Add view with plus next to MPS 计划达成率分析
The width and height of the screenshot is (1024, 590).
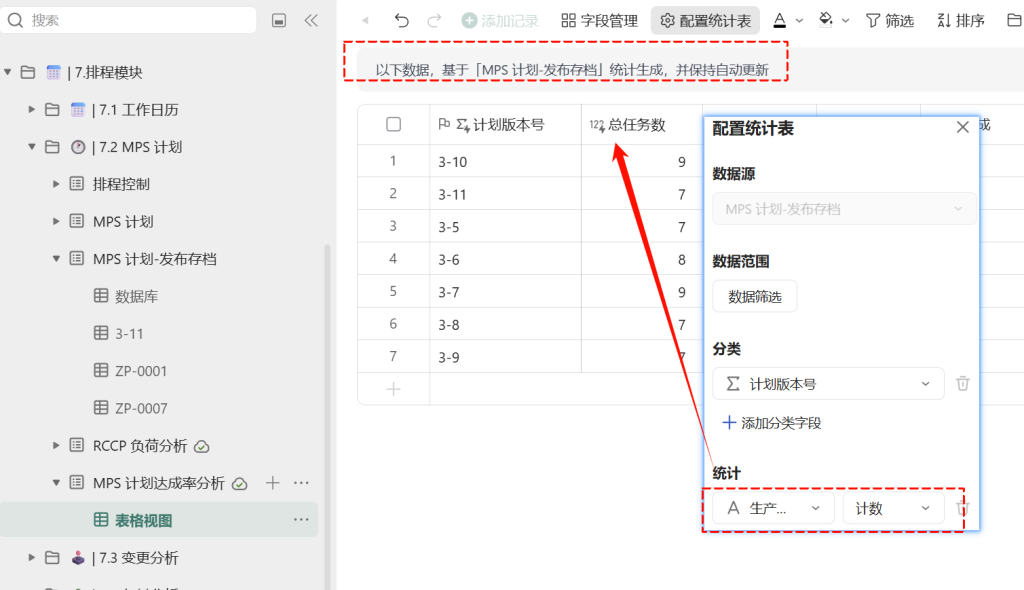(273, 483)
